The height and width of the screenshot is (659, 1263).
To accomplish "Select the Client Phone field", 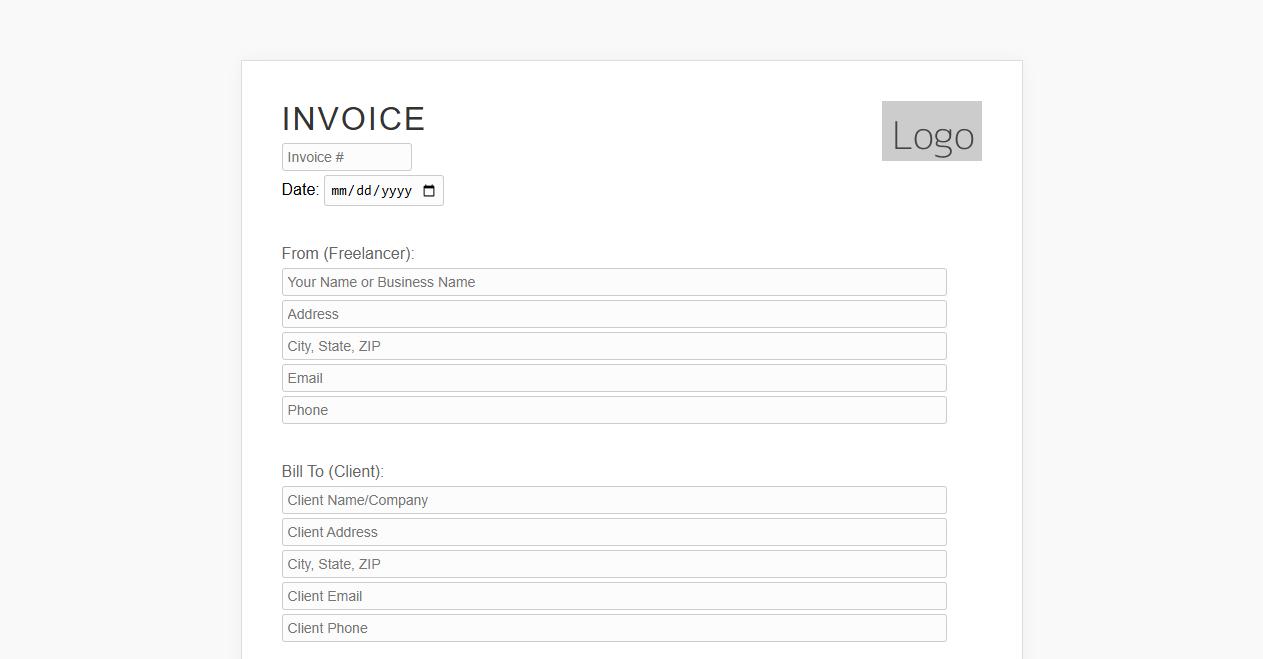I will (x=614, y=628).
